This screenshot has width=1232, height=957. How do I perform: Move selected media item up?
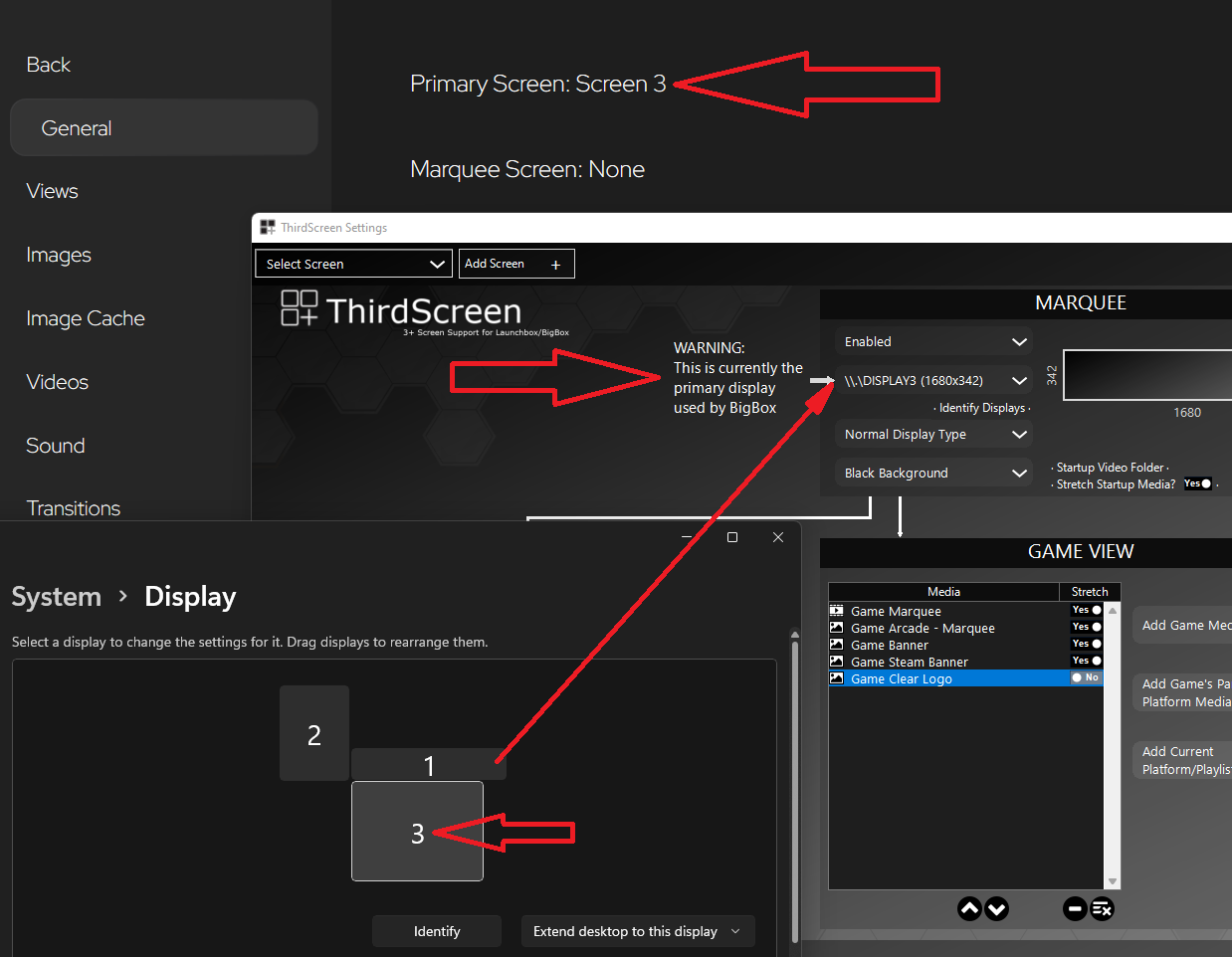969,908
